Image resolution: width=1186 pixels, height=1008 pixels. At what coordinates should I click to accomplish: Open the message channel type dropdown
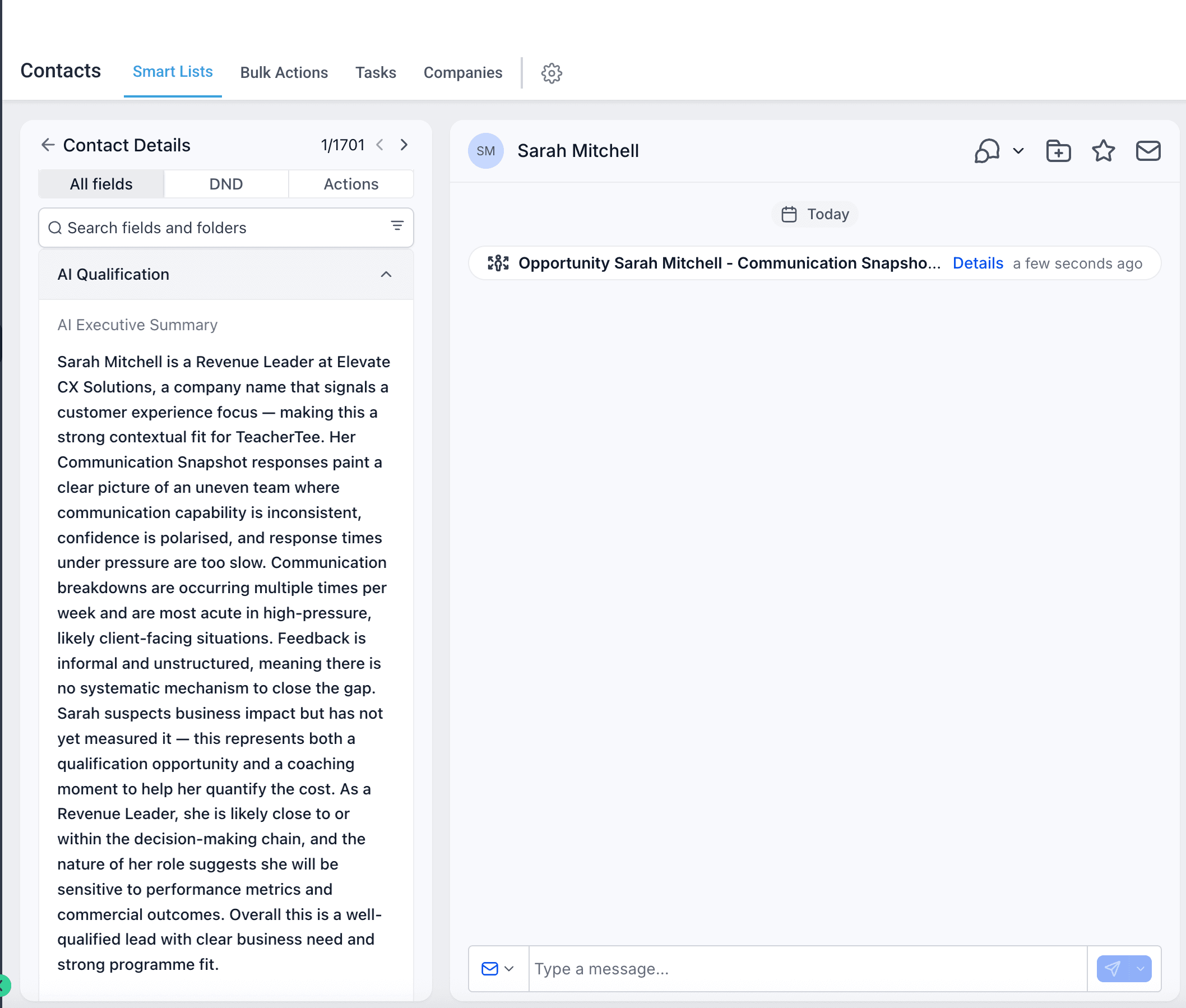[x=498, y=969]
